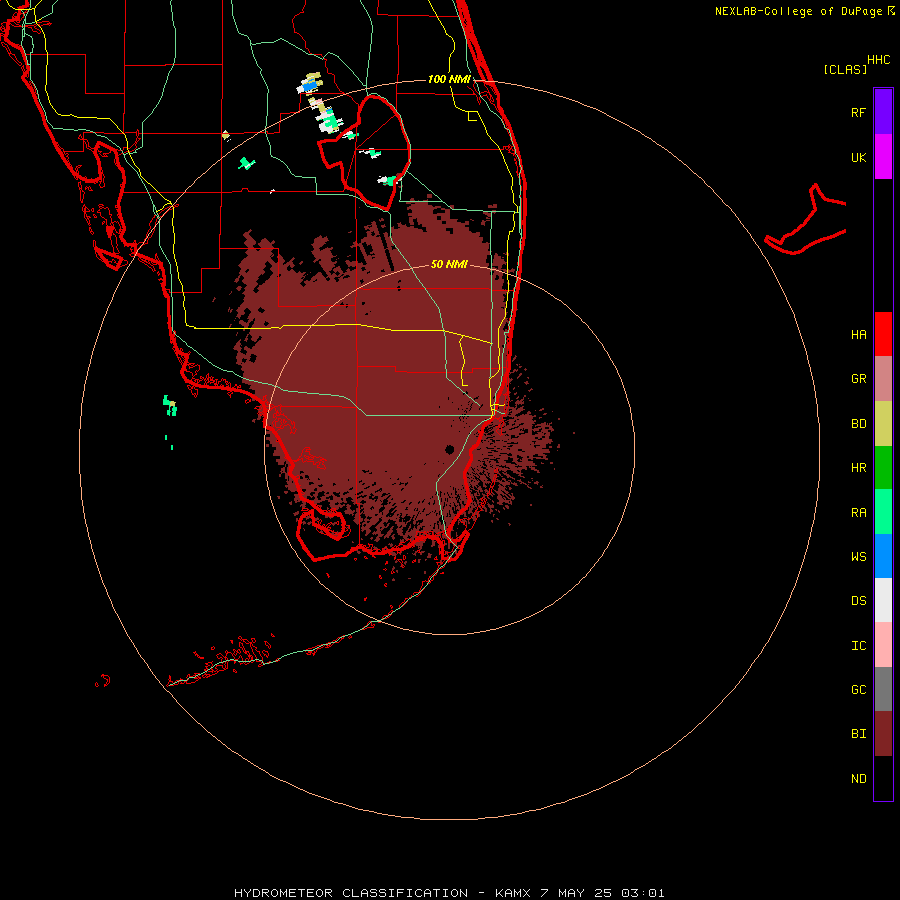
Task: Click the UK legend label
Action: (859, 157)
